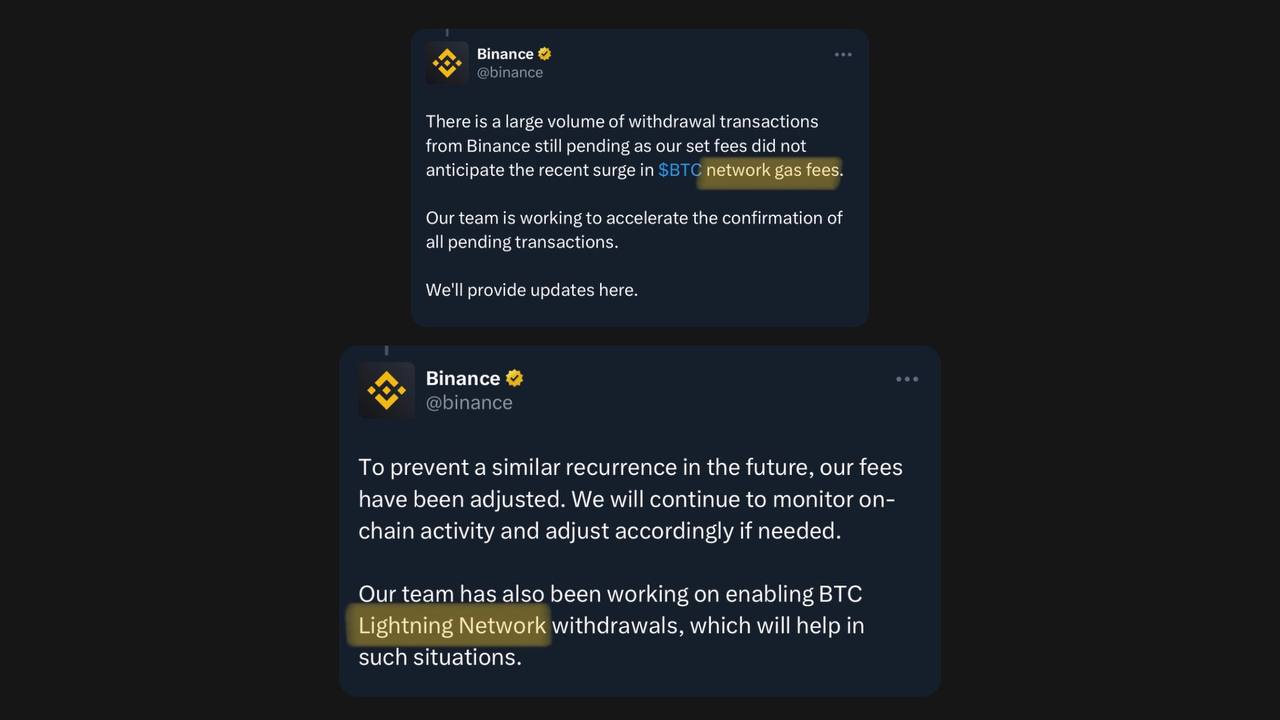Click verified badge on the pending withdrawals tweet
The image size is (1280, 720).
click(x=545, y=54)
